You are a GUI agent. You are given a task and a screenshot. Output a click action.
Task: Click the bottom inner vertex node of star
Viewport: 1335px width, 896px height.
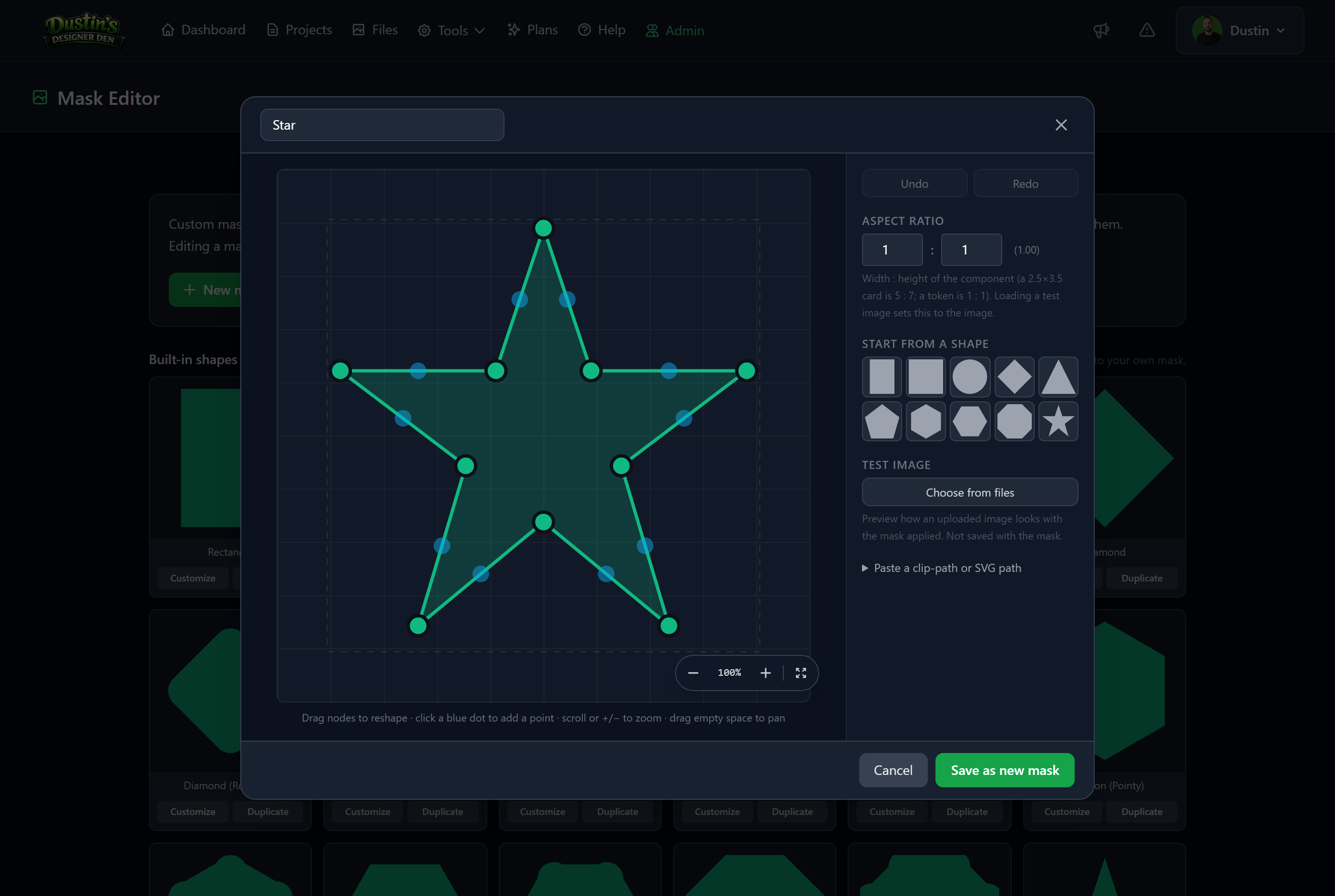pos(543,522)
